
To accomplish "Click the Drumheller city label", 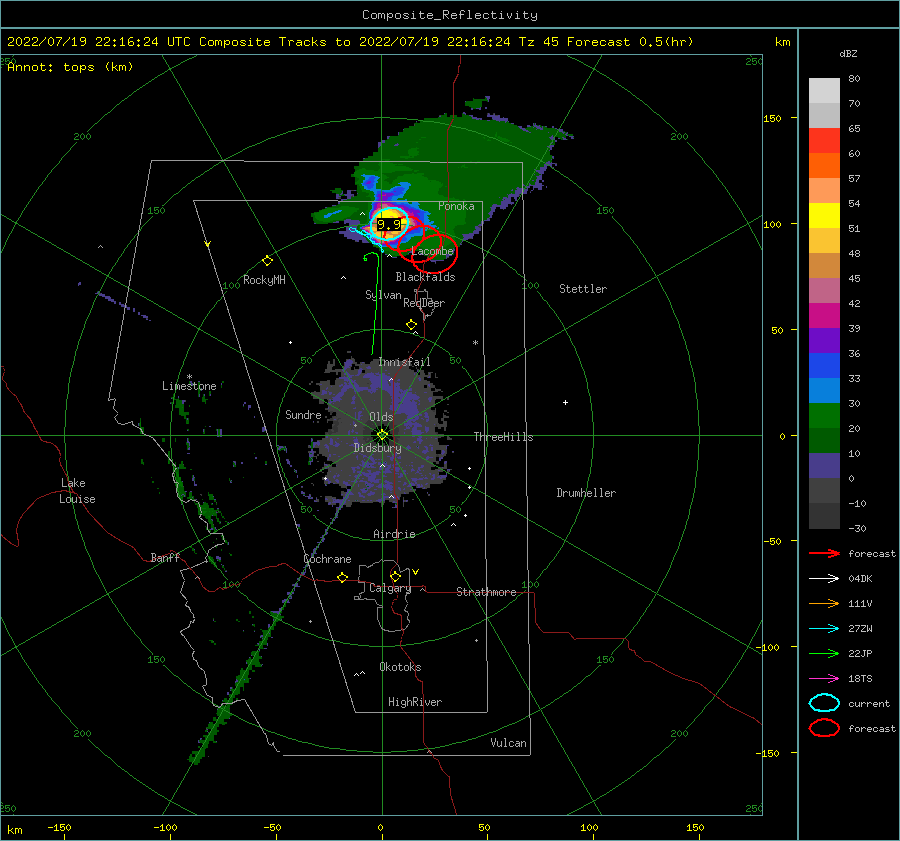I will pos(586,493).
